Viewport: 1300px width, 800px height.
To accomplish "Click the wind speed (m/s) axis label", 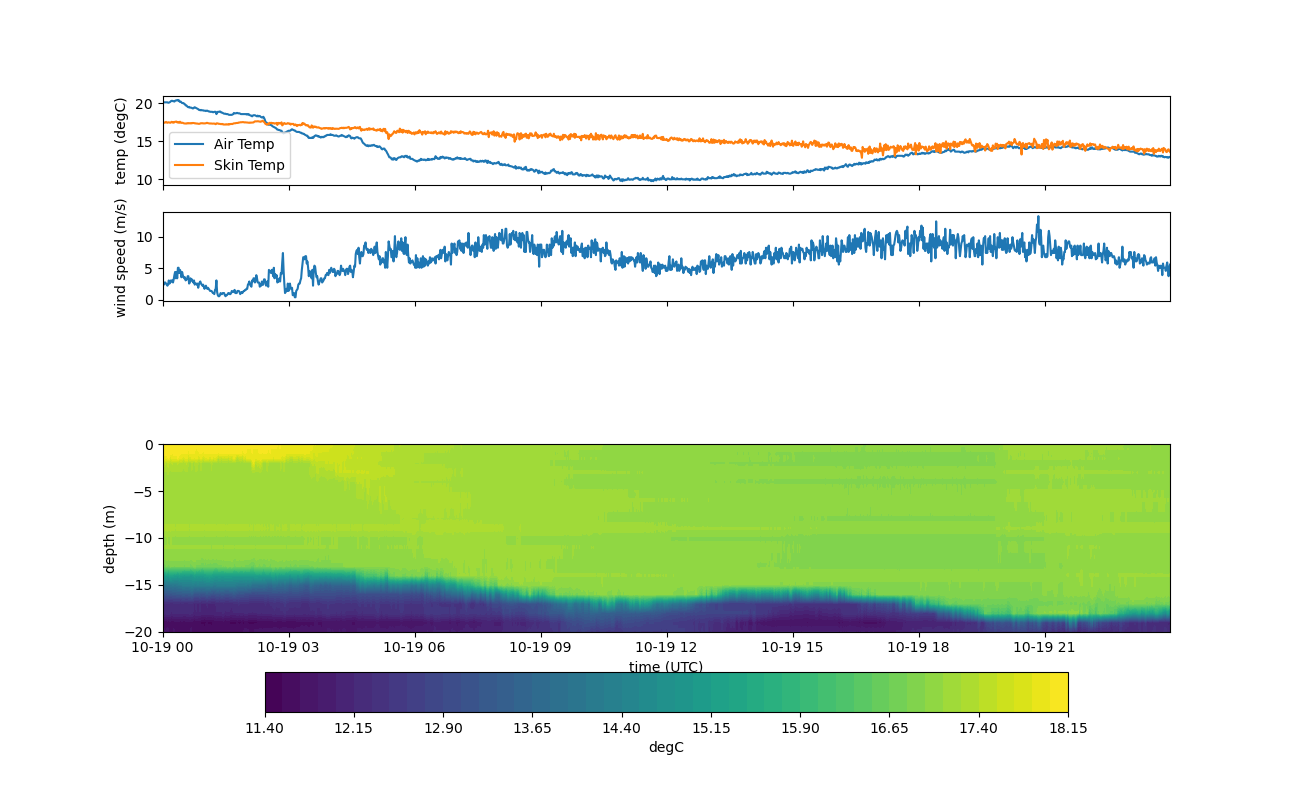I will coord(120,257).
